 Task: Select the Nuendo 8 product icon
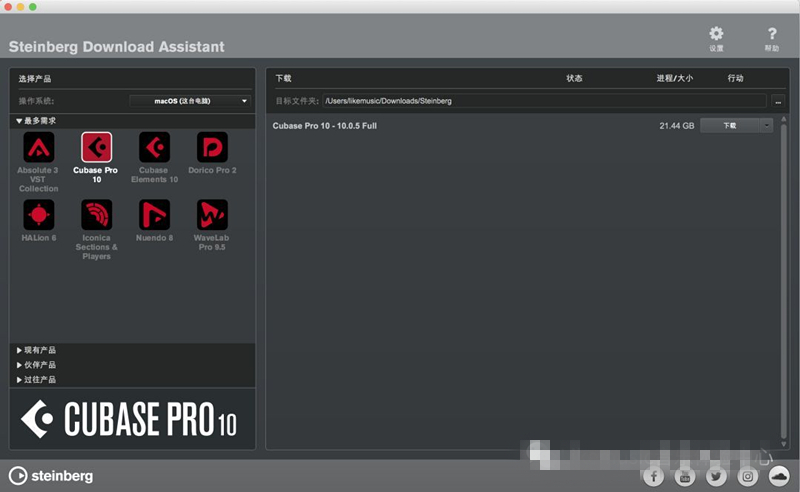(x=155, y=215)
